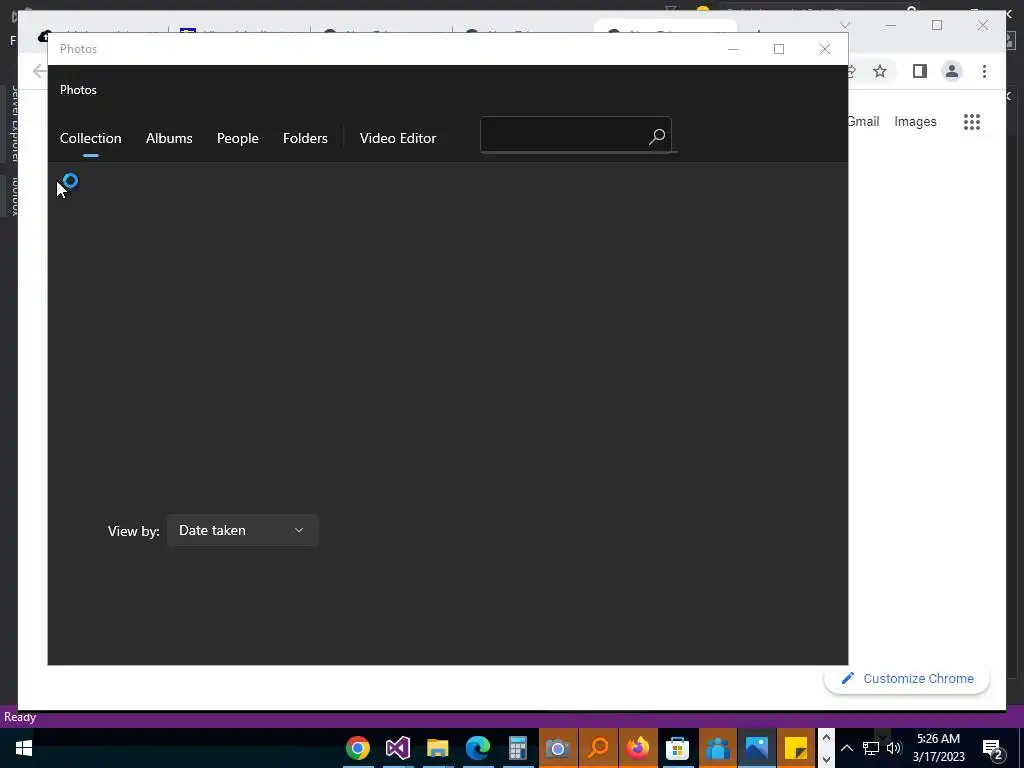This screenshot has height=768, width=1024.
Task: Toggle the Chrome side panel icon
Action: pyautogui.click(x=920, y=71)
